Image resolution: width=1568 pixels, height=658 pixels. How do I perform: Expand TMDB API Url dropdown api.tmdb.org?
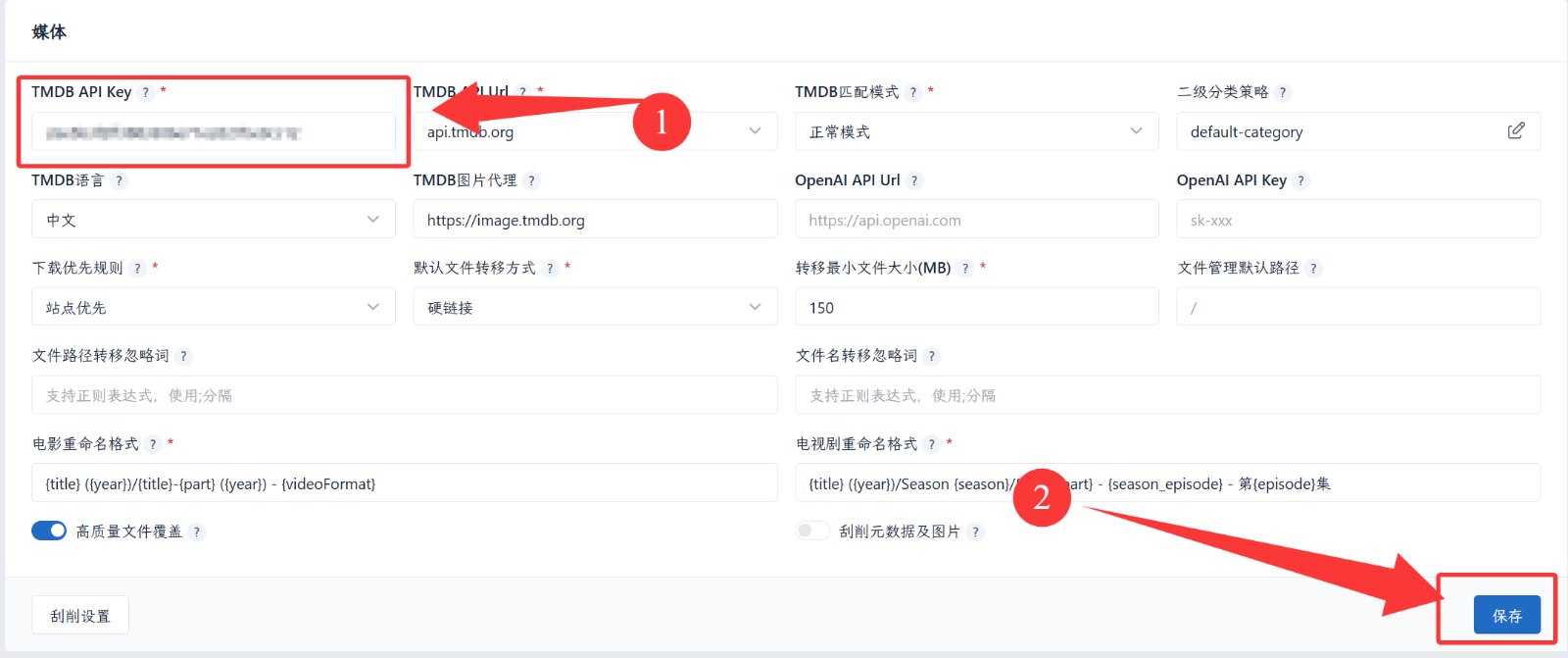[x=595, y=131]
